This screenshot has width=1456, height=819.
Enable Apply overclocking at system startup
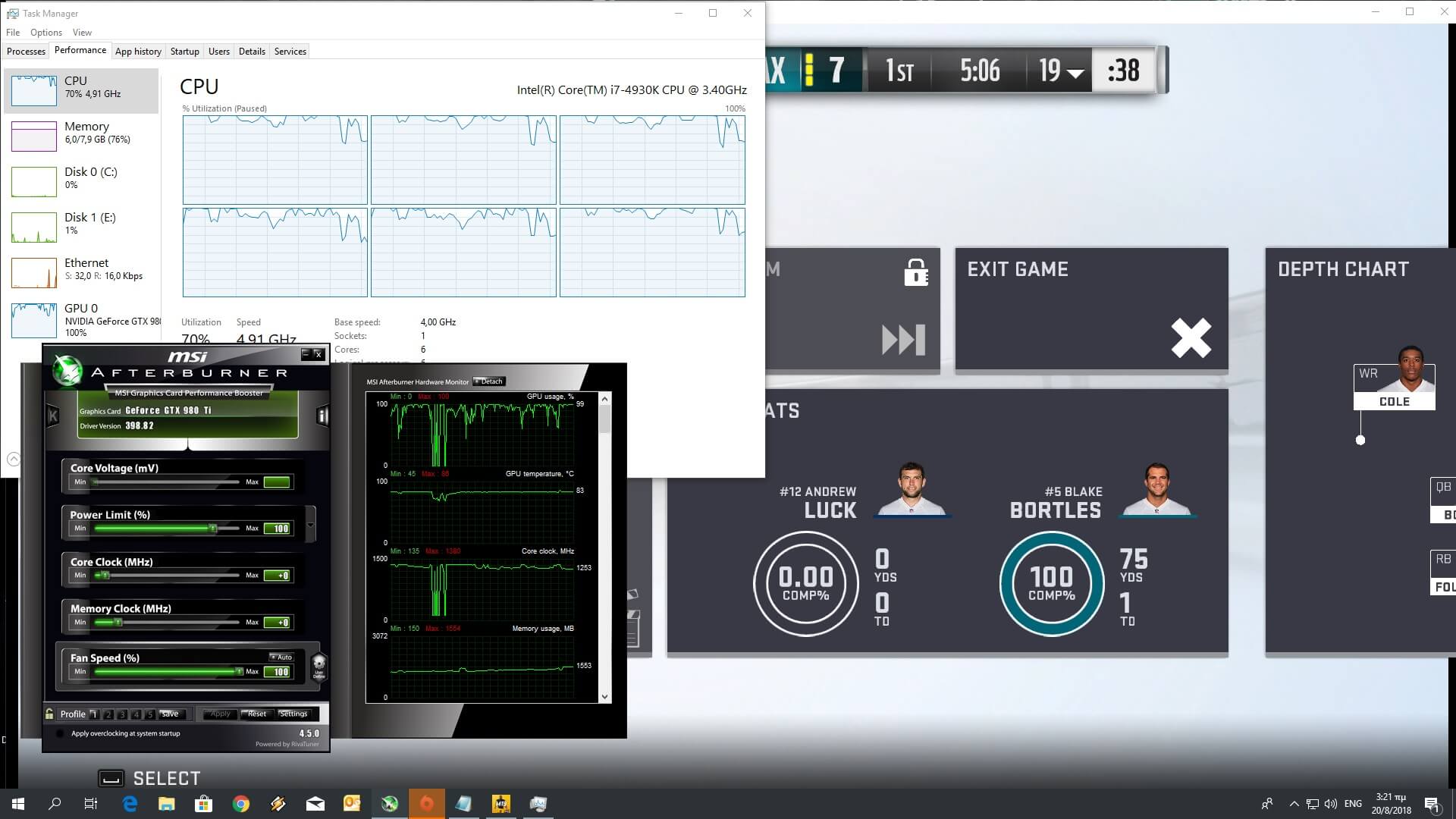click(61, 733)
